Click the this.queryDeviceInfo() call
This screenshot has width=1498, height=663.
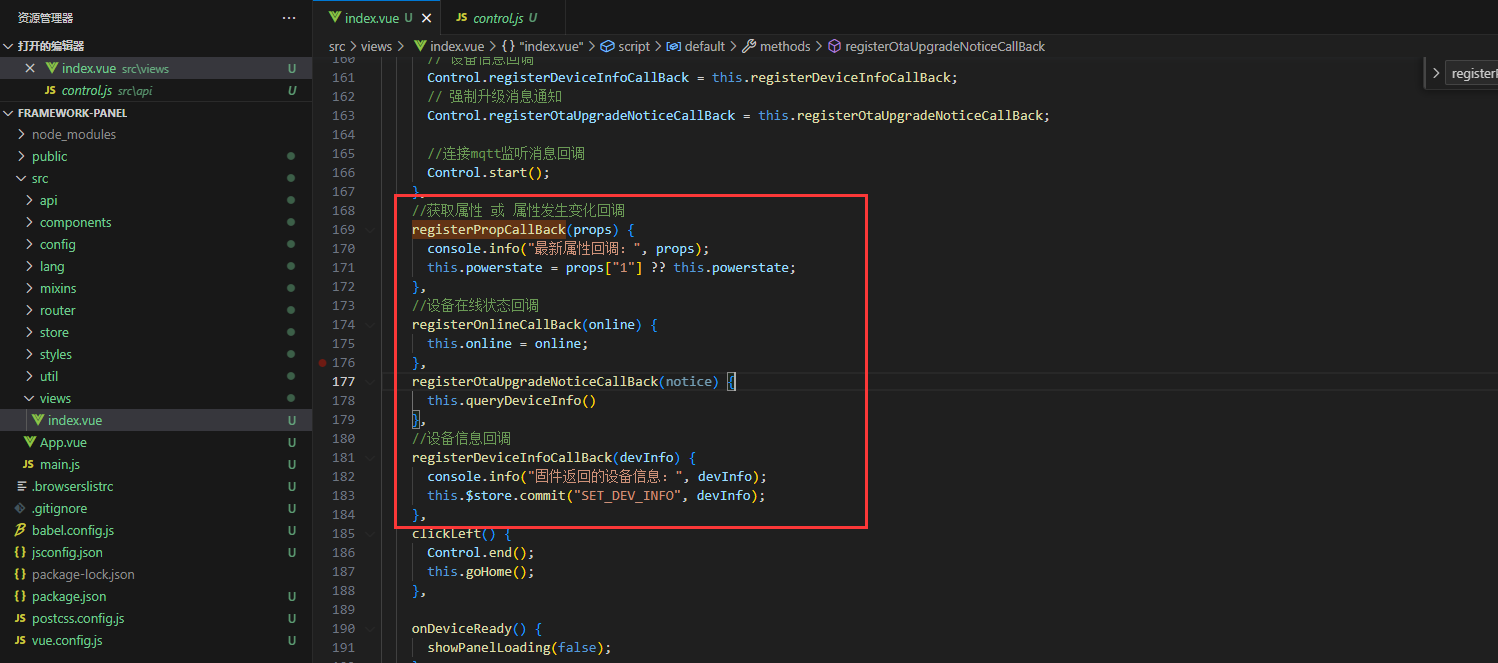[512, 400]
